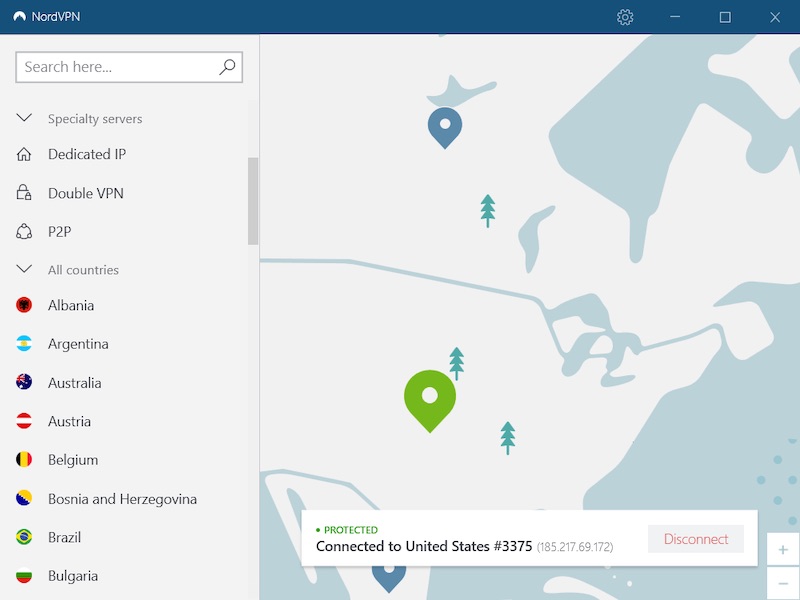Connect to Bosnia and Herzegovina
This screenshot has height=600, width=800.
pyautogui.click(x=122, y=499)
